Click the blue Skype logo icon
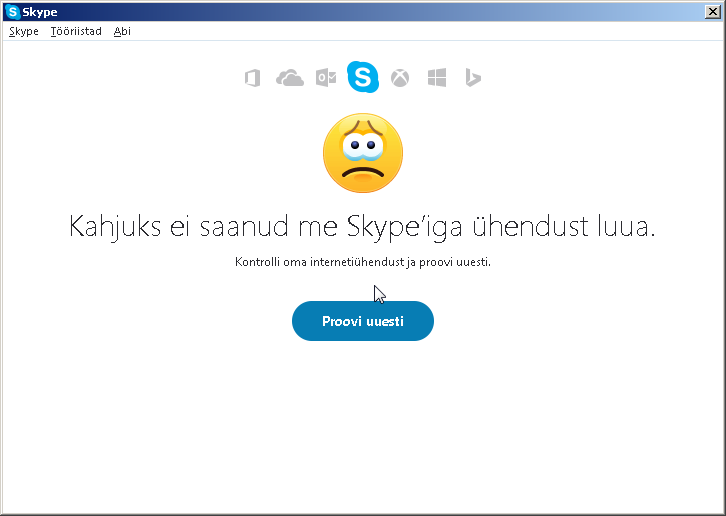This screenshot has width=726, height=516. coord(363,76)
